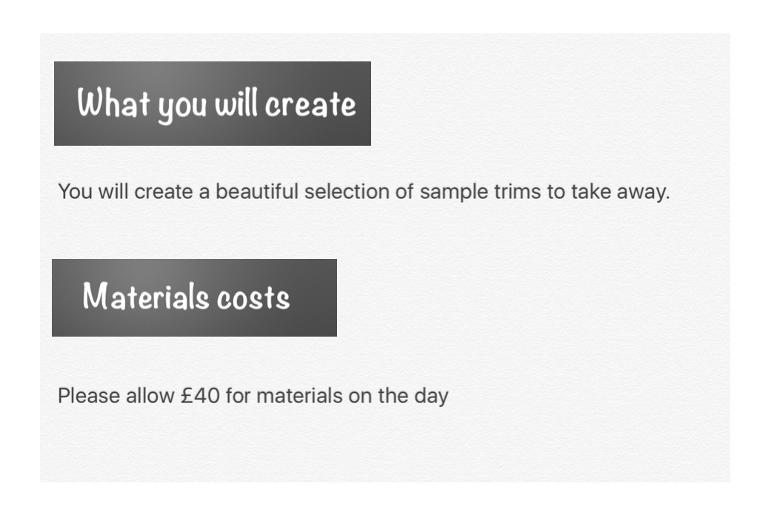Click the word "beautiful" in the description

257,191
